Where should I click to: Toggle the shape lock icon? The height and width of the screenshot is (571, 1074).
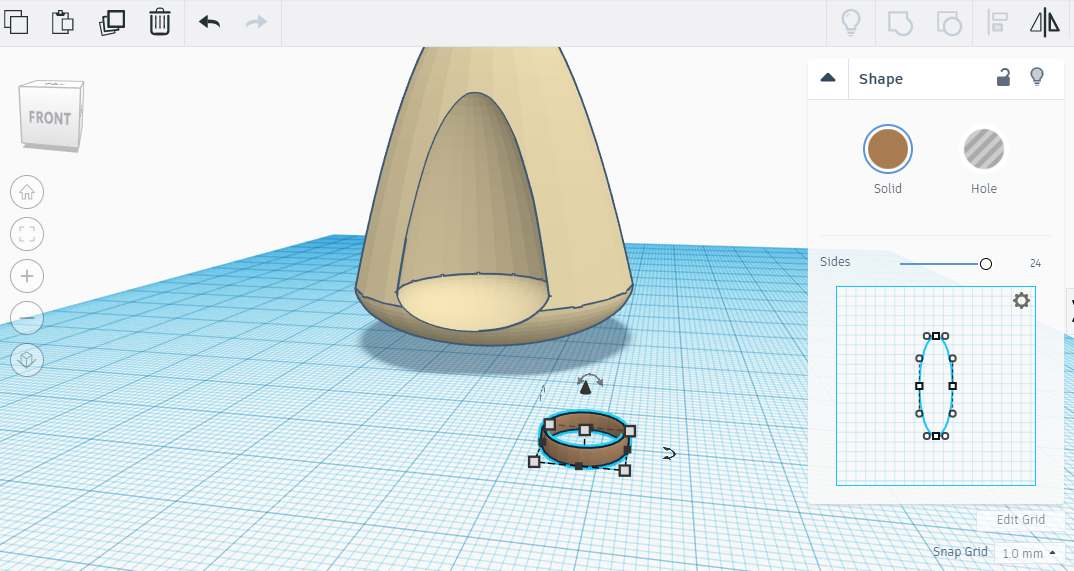tap(1003, 77)
